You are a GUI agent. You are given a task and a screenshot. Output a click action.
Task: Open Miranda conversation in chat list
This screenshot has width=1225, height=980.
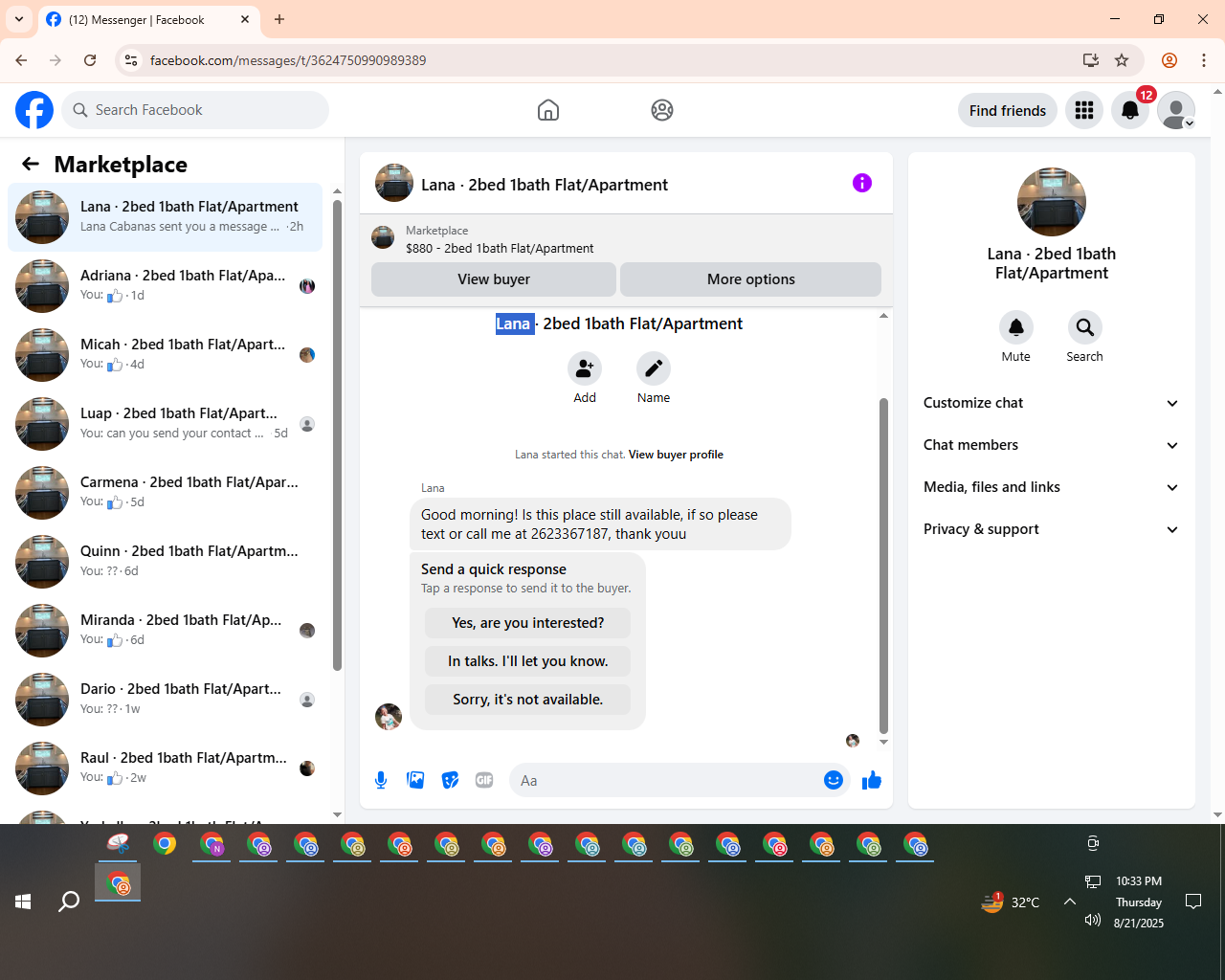(x=166, y=631)
